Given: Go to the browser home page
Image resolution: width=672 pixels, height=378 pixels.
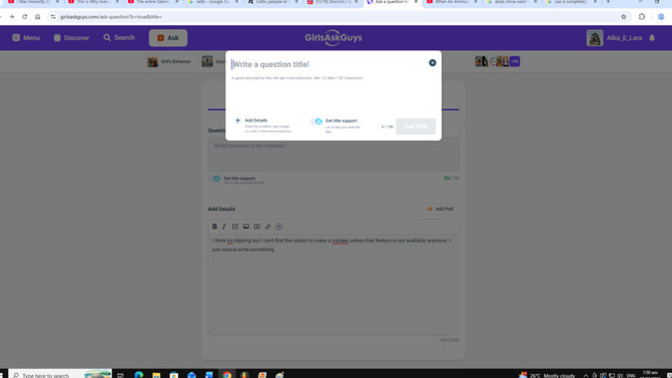Looking at the screenshot, I should 38,17.
